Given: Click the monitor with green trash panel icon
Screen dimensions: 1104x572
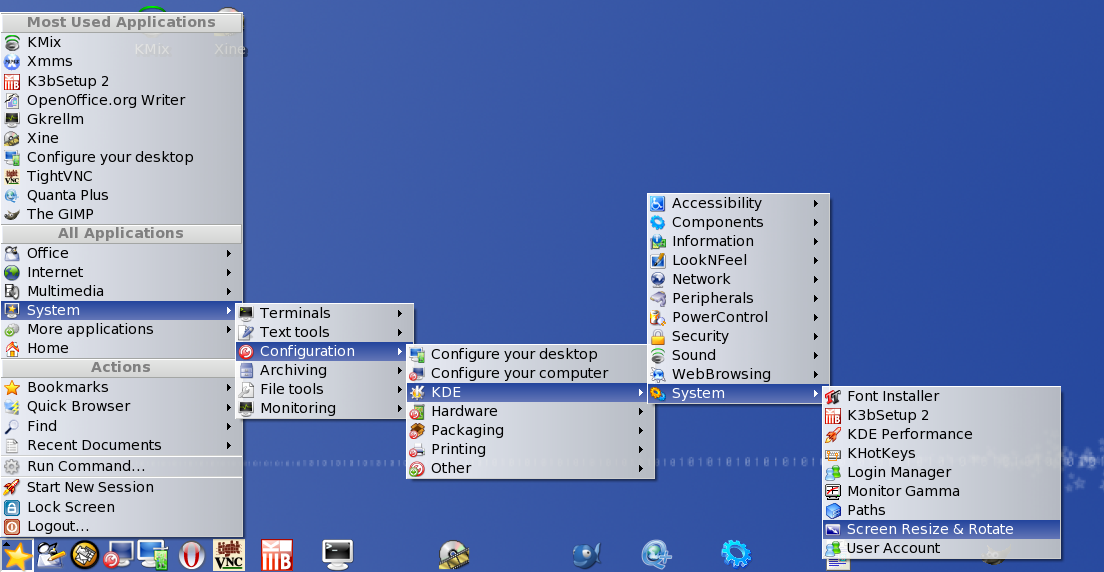Looking at the screenshot, I should (153, 555).
